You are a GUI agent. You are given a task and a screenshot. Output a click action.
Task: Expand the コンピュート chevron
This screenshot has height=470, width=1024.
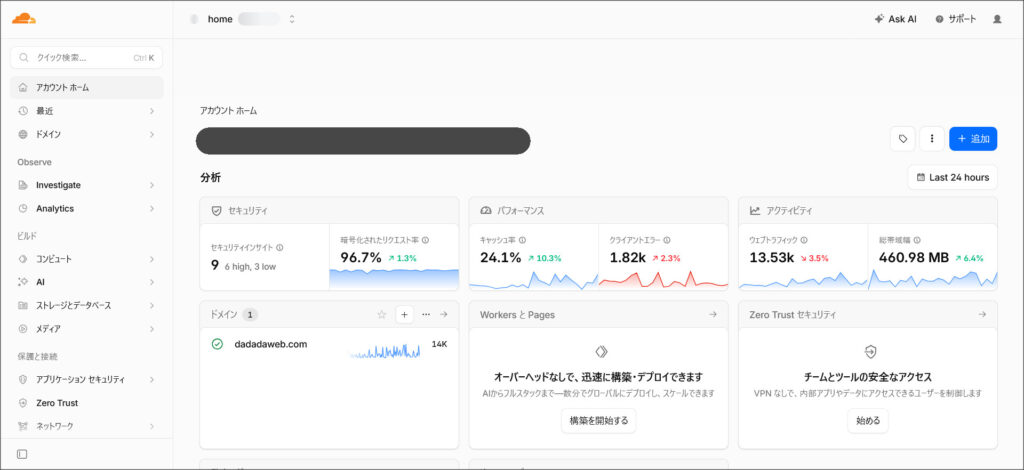click(152, 259)
